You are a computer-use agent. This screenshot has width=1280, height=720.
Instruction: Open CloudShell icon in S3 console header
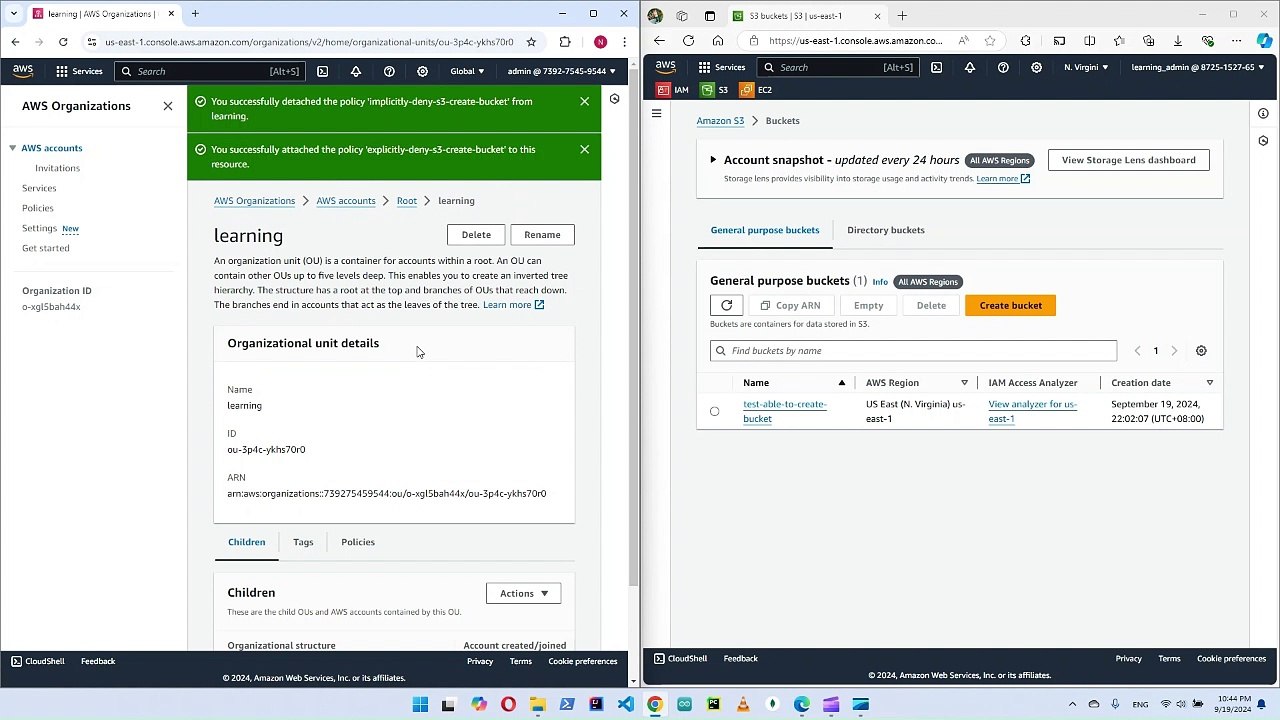click(x=936, y=67)
